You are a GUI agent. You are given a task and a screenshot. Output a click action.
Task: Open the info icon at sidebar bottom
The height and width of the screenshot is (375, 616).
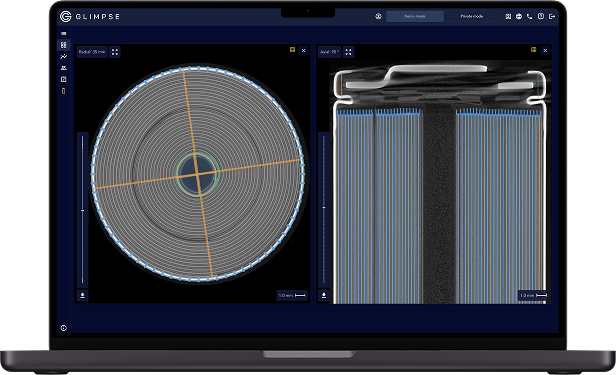[64, 328]
